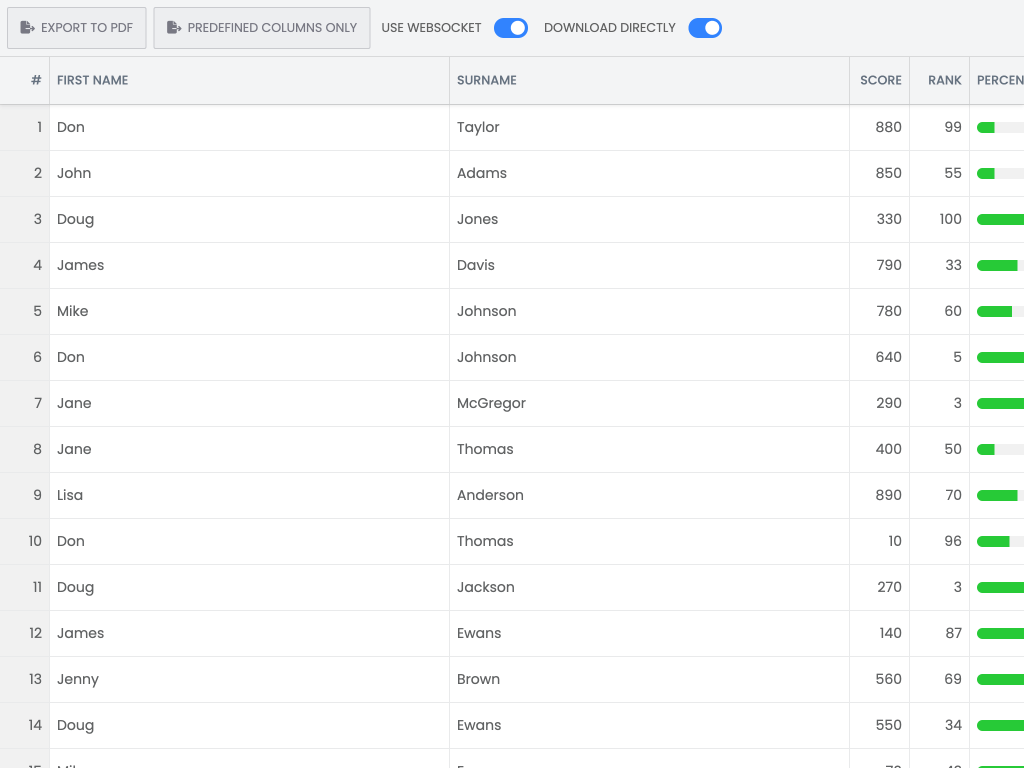Toggle the Download Directly switch
The width and height of the screenshot is (1024, 768).
705,28
